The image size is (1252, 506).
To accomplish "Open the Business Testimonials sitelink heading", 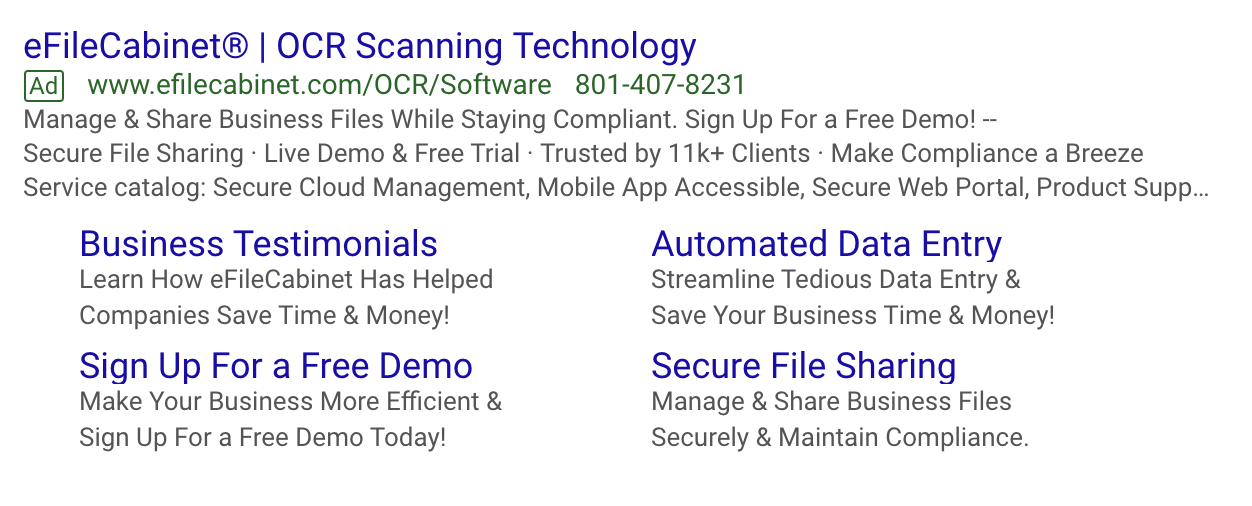I will [258, 244].
